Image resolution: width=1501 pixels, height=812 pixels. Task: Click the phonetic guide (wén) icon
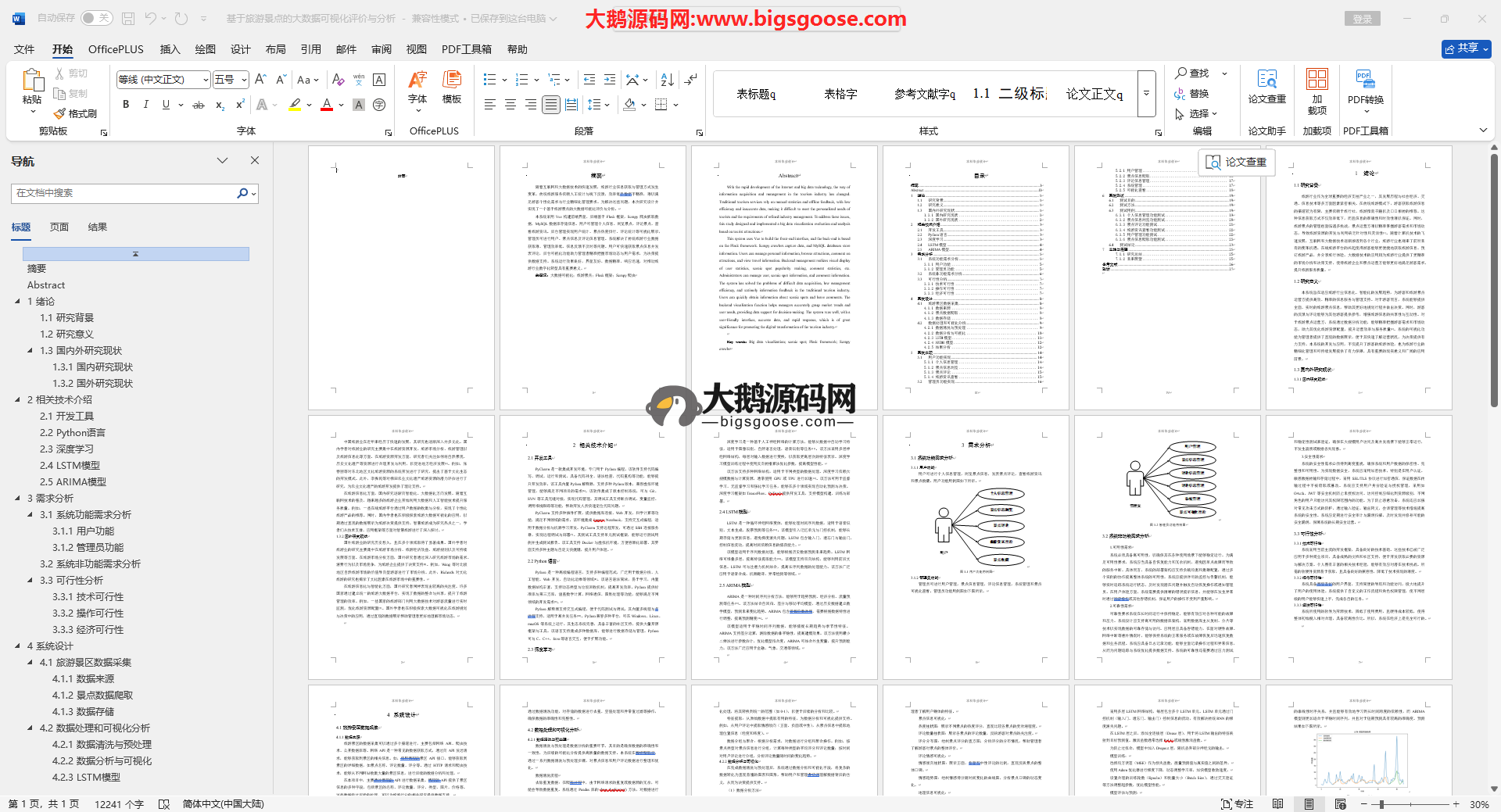click(359, 80)
